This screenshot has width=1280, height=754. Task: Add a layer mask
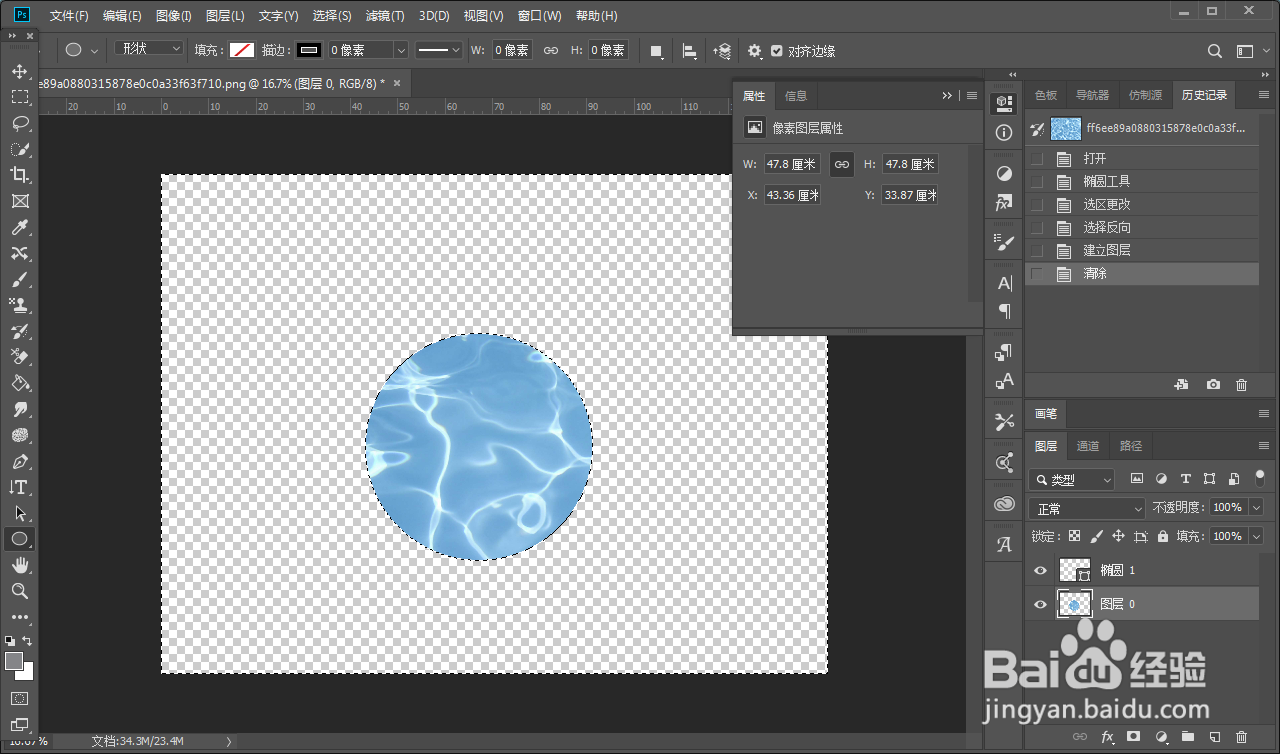pyautogui.click(x=1133, y=737)
